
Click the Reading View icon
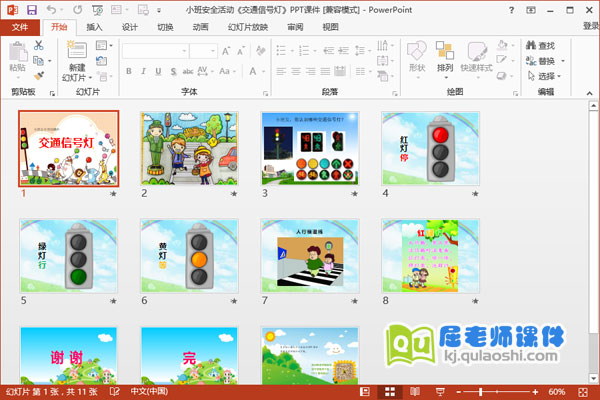pos(415,392)
